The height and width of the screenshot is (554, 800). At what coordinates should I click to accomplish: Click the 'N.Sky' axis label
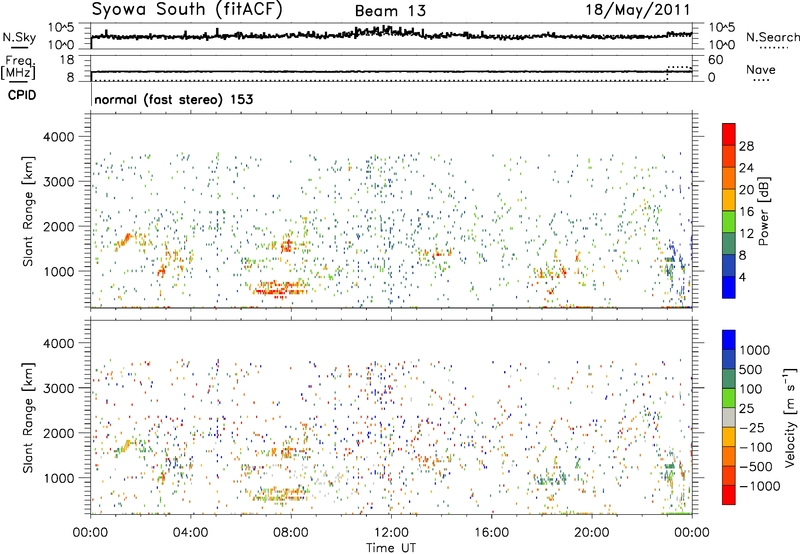coord(19,37)
